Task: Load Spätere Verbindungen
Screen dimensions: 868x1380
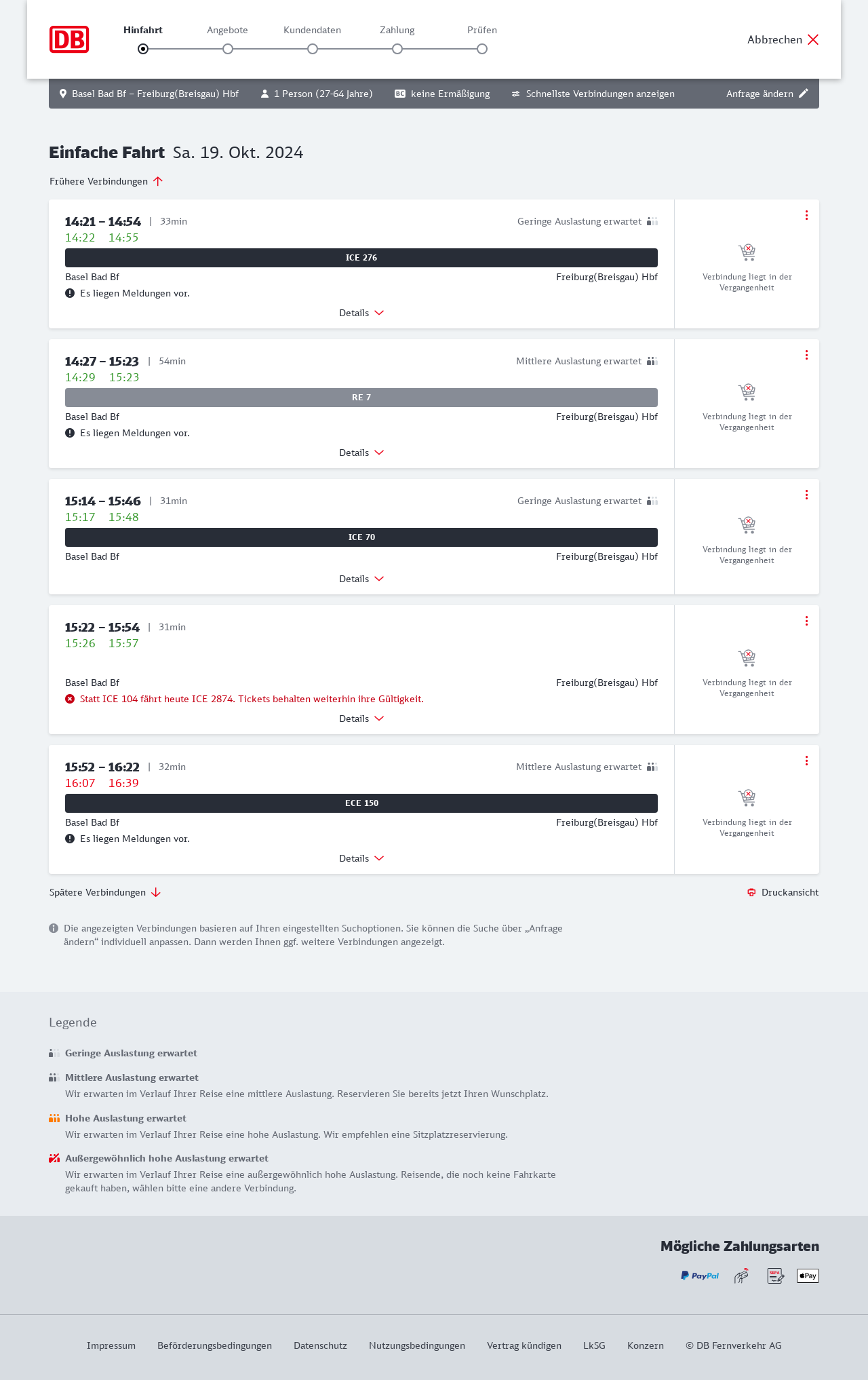Action: [105, 892]
